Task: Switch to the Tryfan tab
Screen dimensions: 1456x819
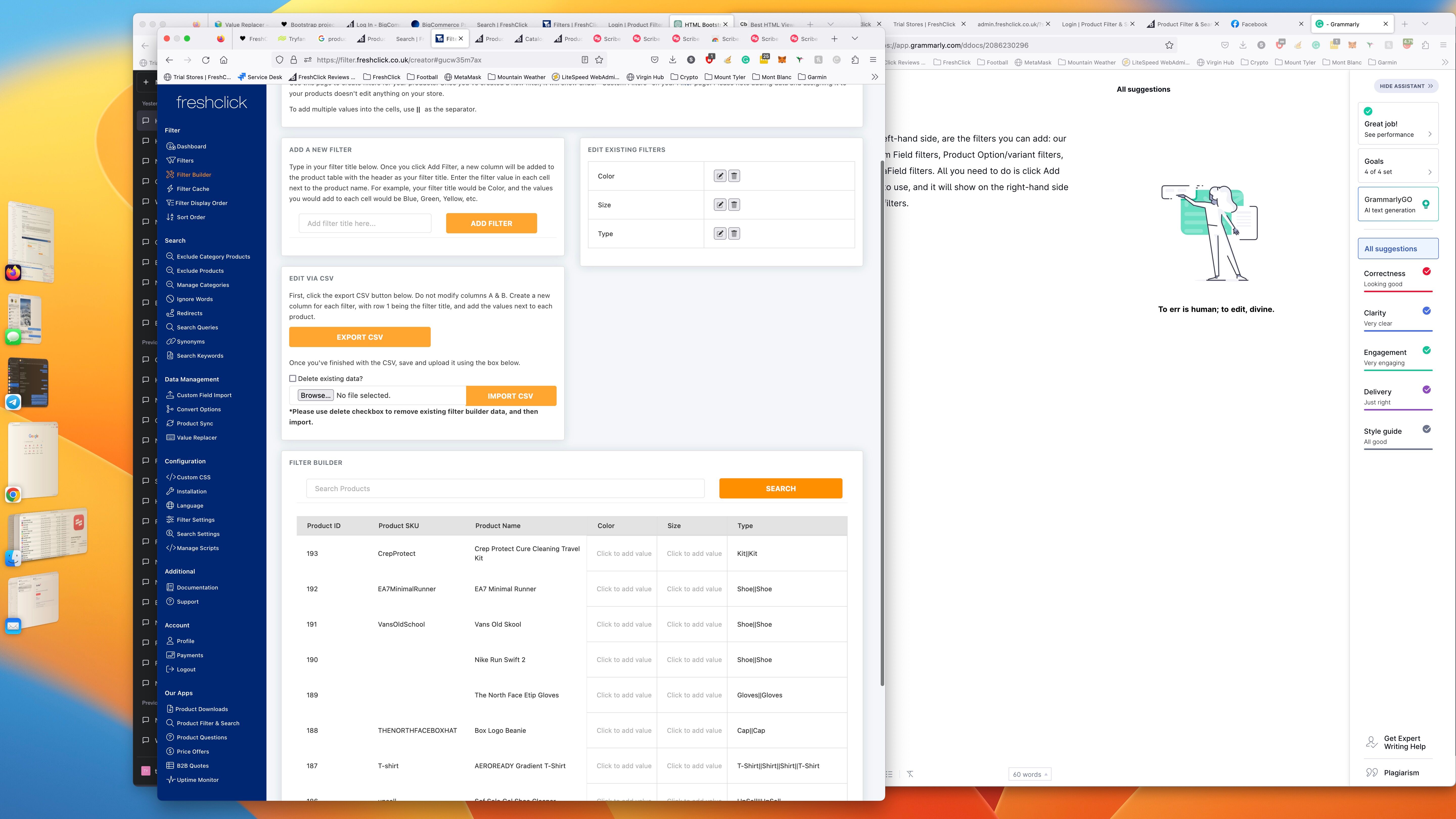Action: point(292,38)
